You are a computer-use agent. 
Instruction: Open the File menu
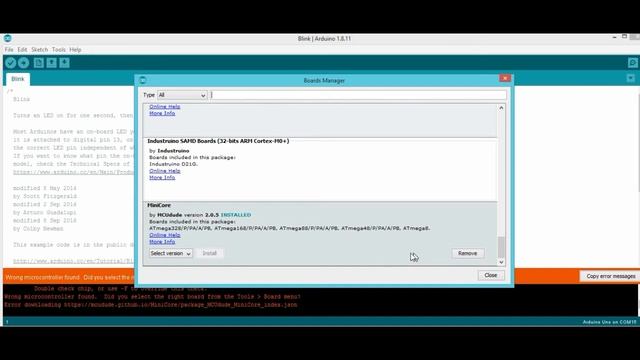(9, 49)
